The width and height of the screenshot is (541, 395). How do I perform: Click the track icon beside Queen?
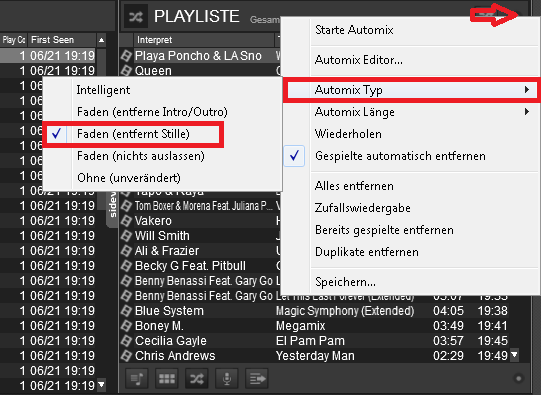(126, 71)
